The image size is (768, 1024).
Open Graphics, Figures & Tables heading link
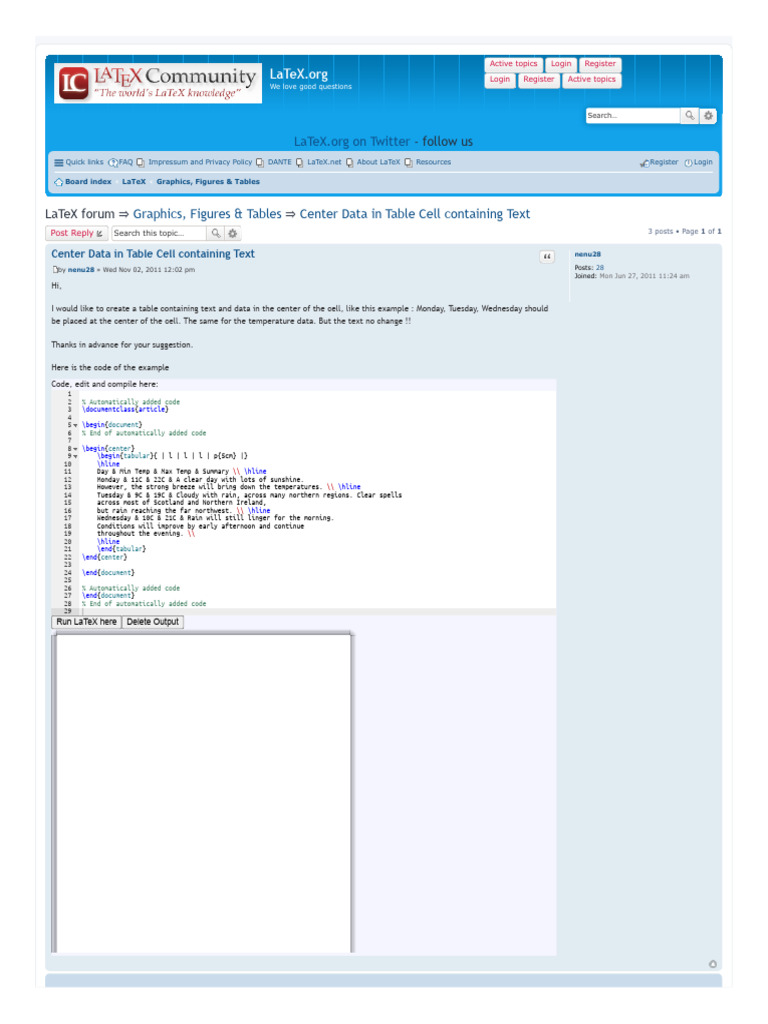(207, 214)
